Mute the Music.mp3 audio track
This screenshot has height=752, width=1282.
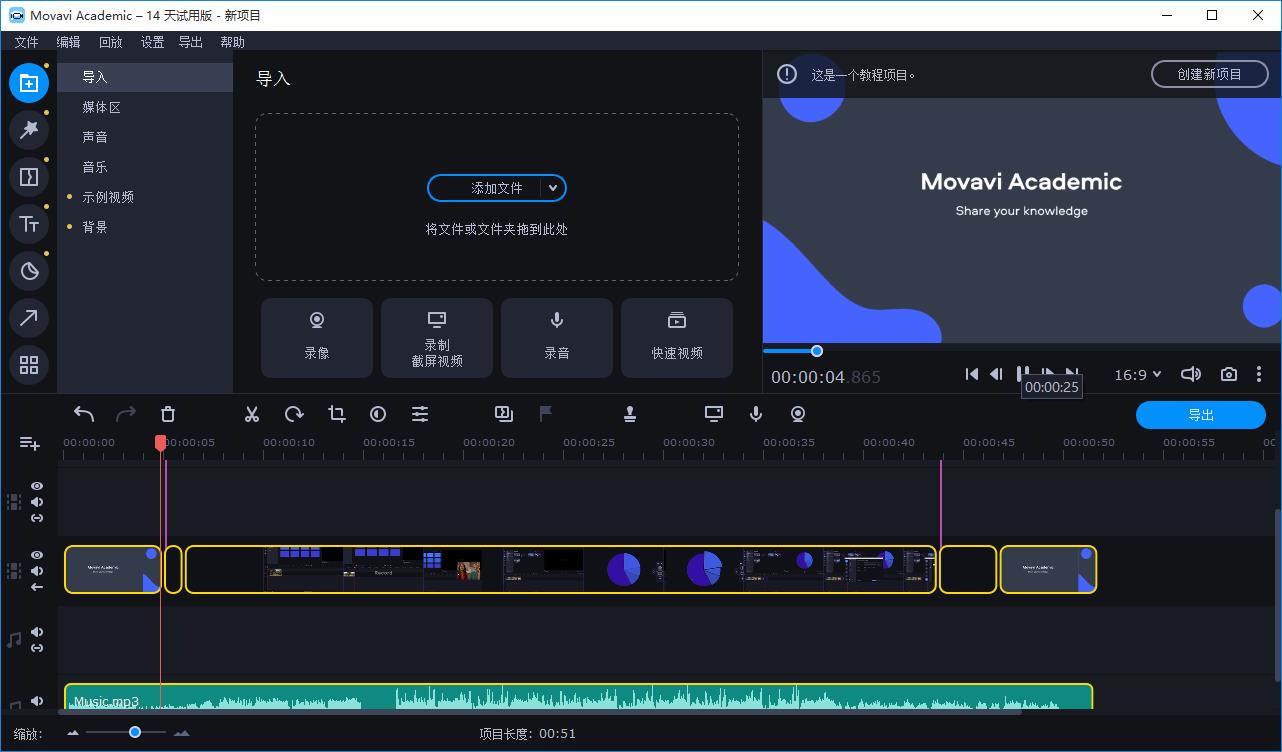[37, 702]
